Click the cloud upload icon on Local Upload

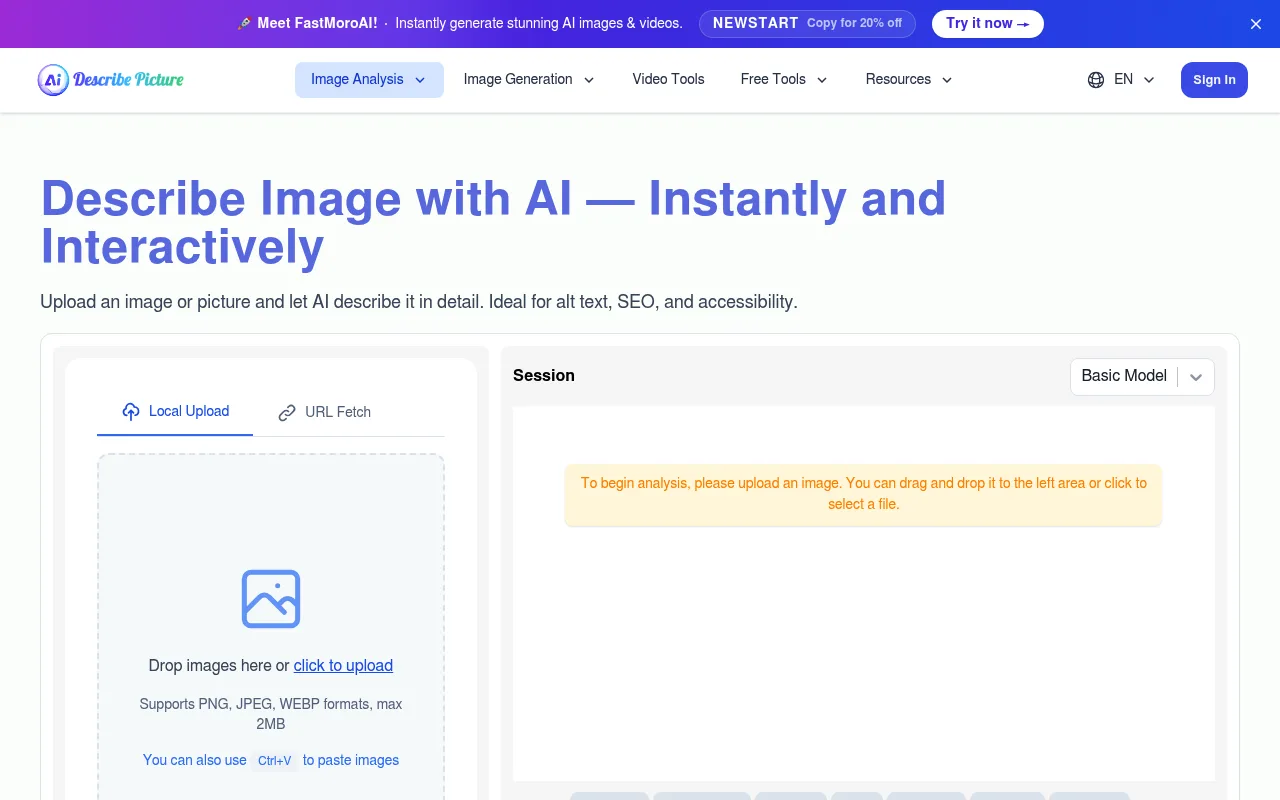click(131, 412)
